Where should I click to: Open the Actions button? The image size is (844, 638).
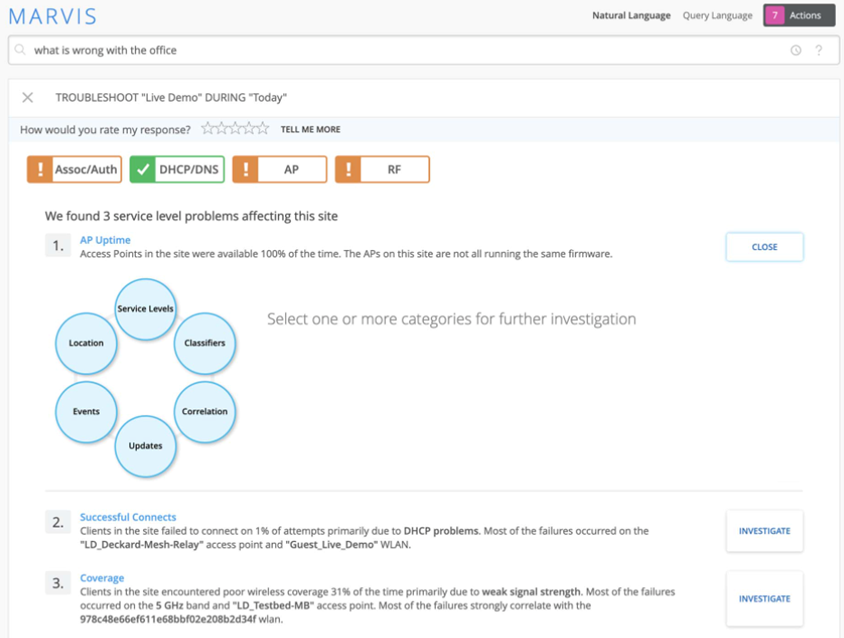pyautogui.click(x=798, y=15)
